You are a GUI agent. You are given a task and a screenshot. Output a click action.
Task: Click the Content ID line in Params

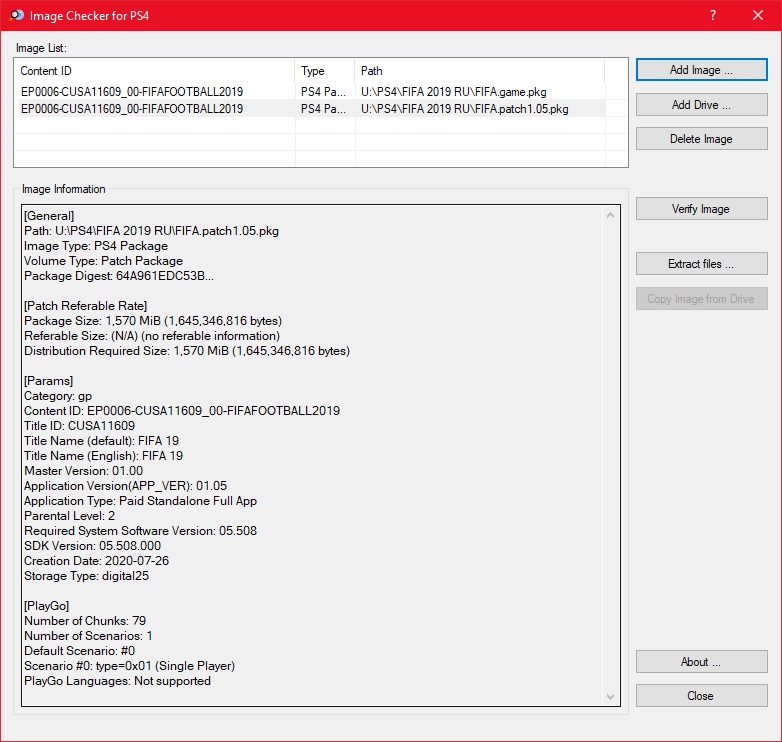pyautogui.click(x=182, y=411)
